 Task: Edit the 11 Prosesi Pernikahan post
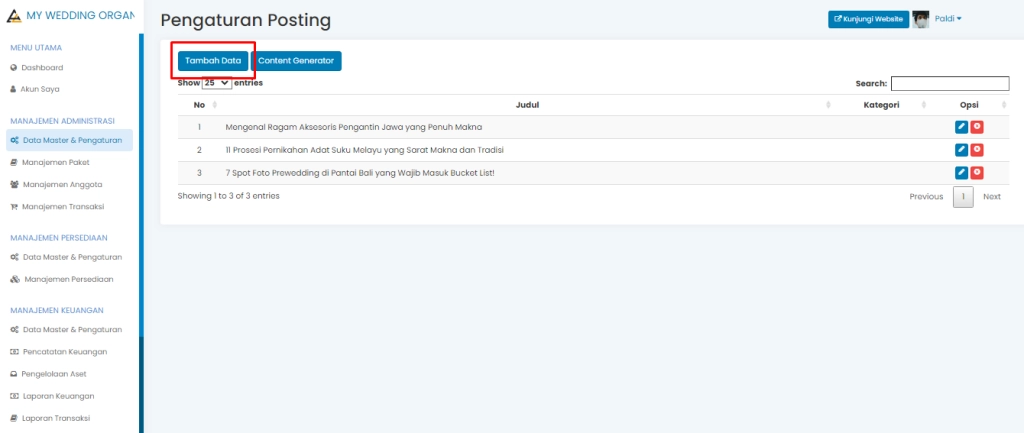point(961,150)
